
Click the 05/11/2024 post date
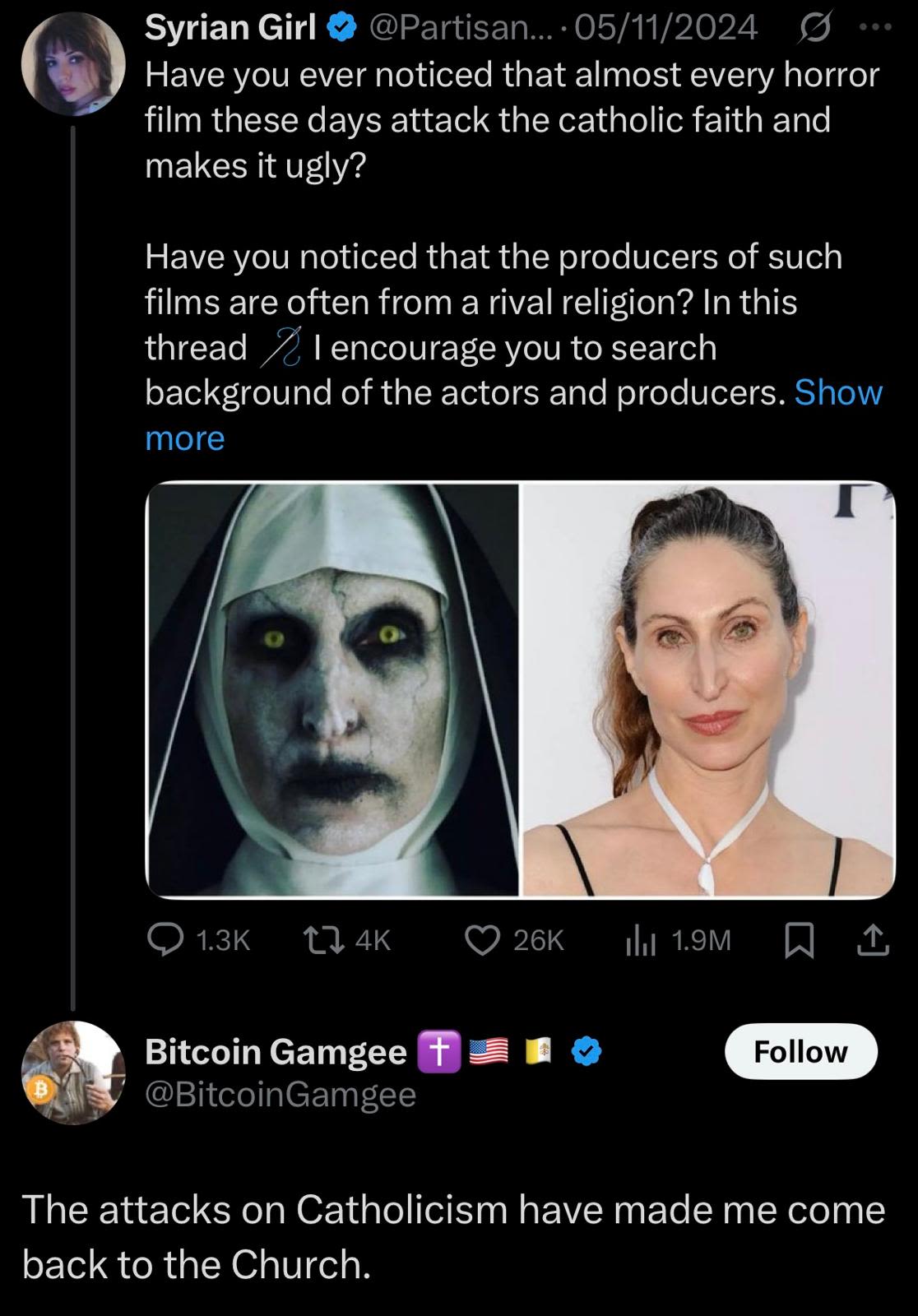point(665,28)
